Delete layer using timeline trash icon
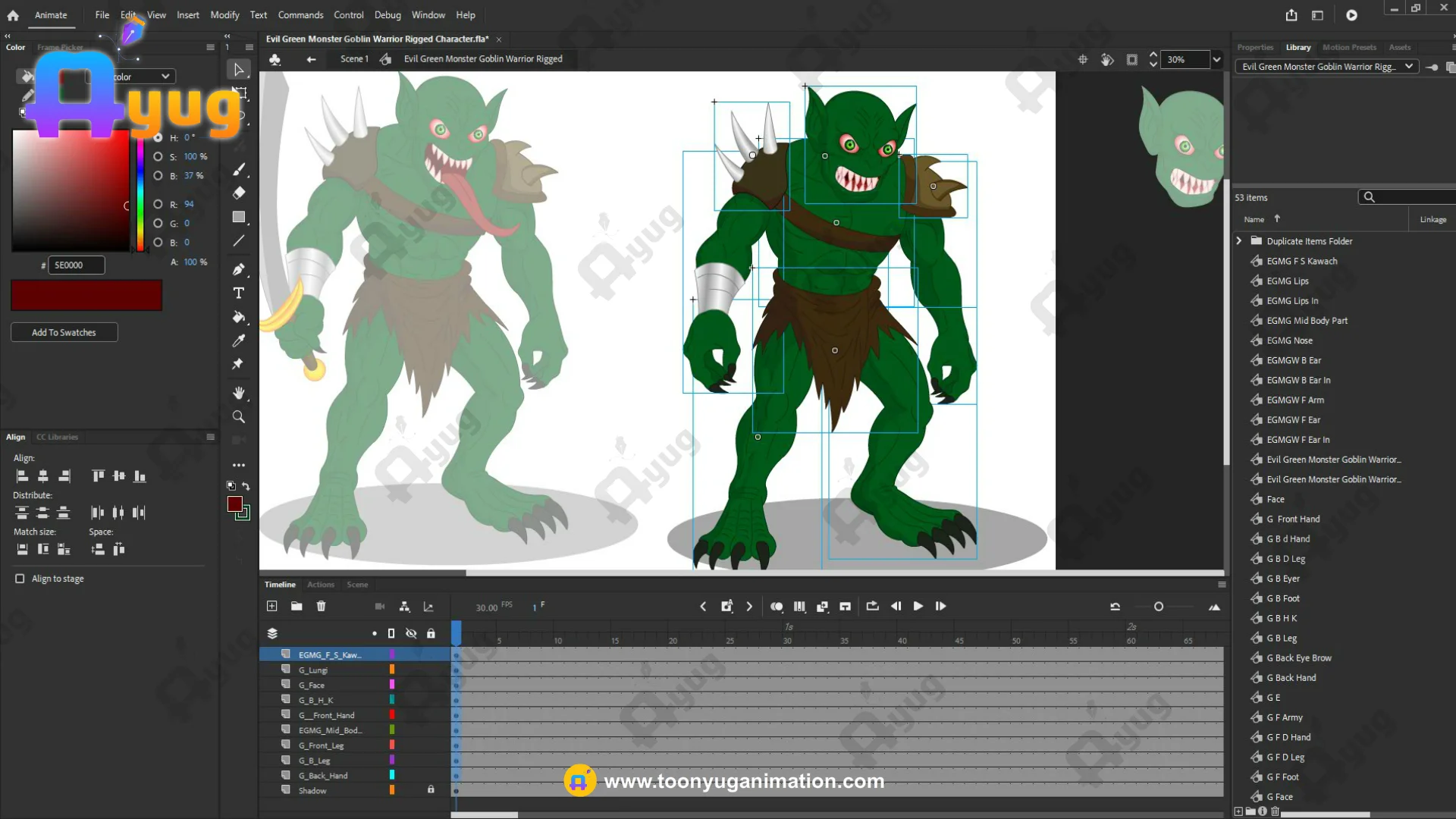Viewport: 1456px width, 819px height. [x=321, y=607]
